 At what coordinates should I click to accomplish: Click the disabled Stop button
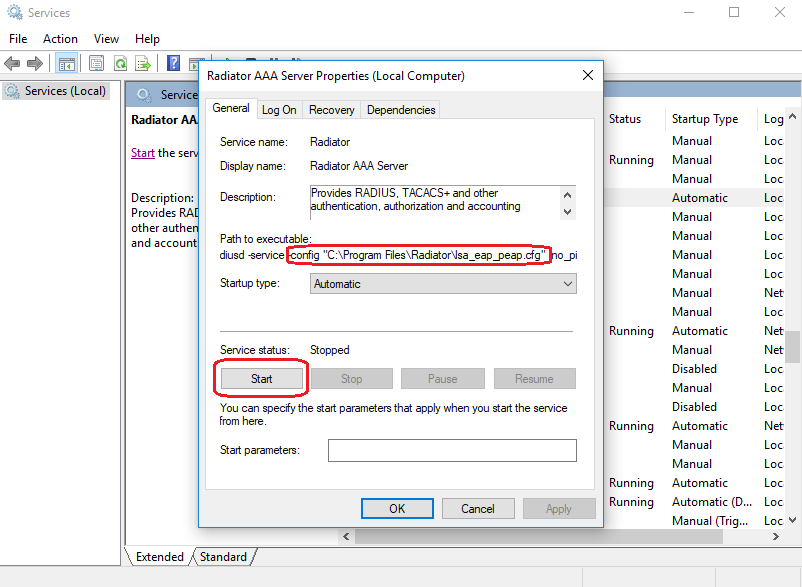pyautogui.click(x=351, y=379)
